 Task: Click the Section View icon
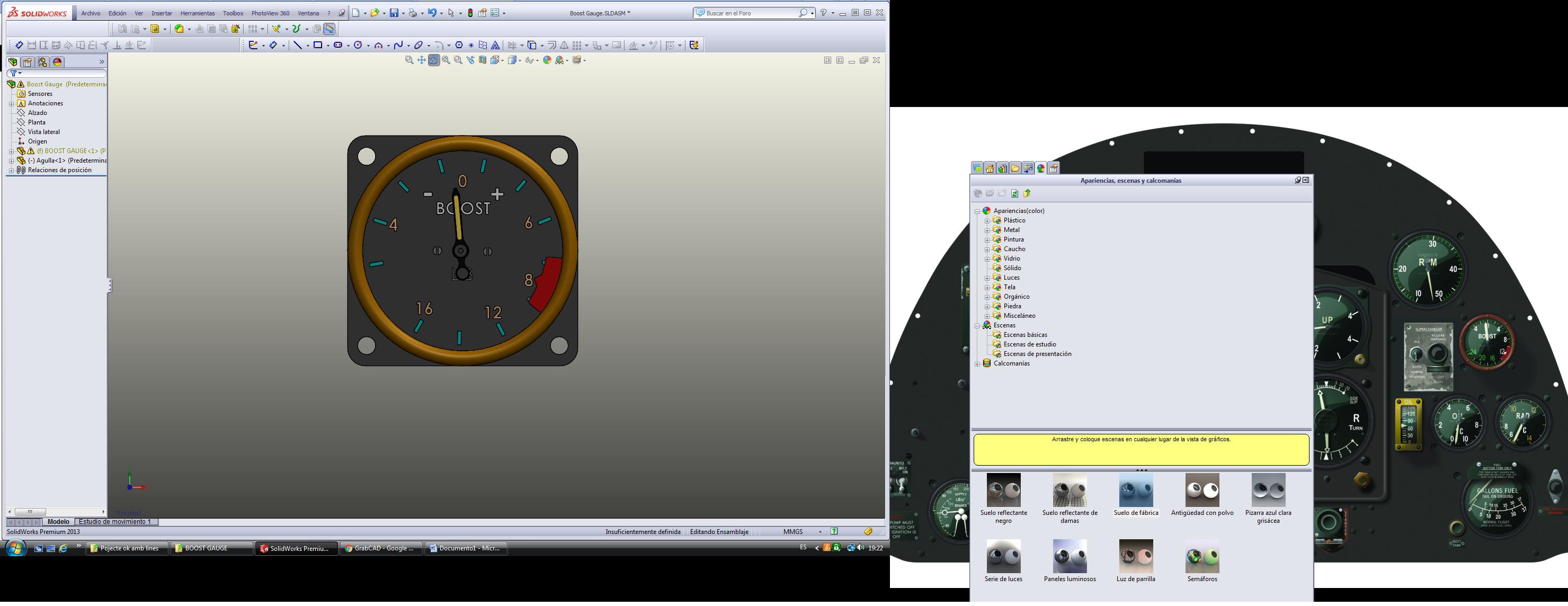pos(483,60)
